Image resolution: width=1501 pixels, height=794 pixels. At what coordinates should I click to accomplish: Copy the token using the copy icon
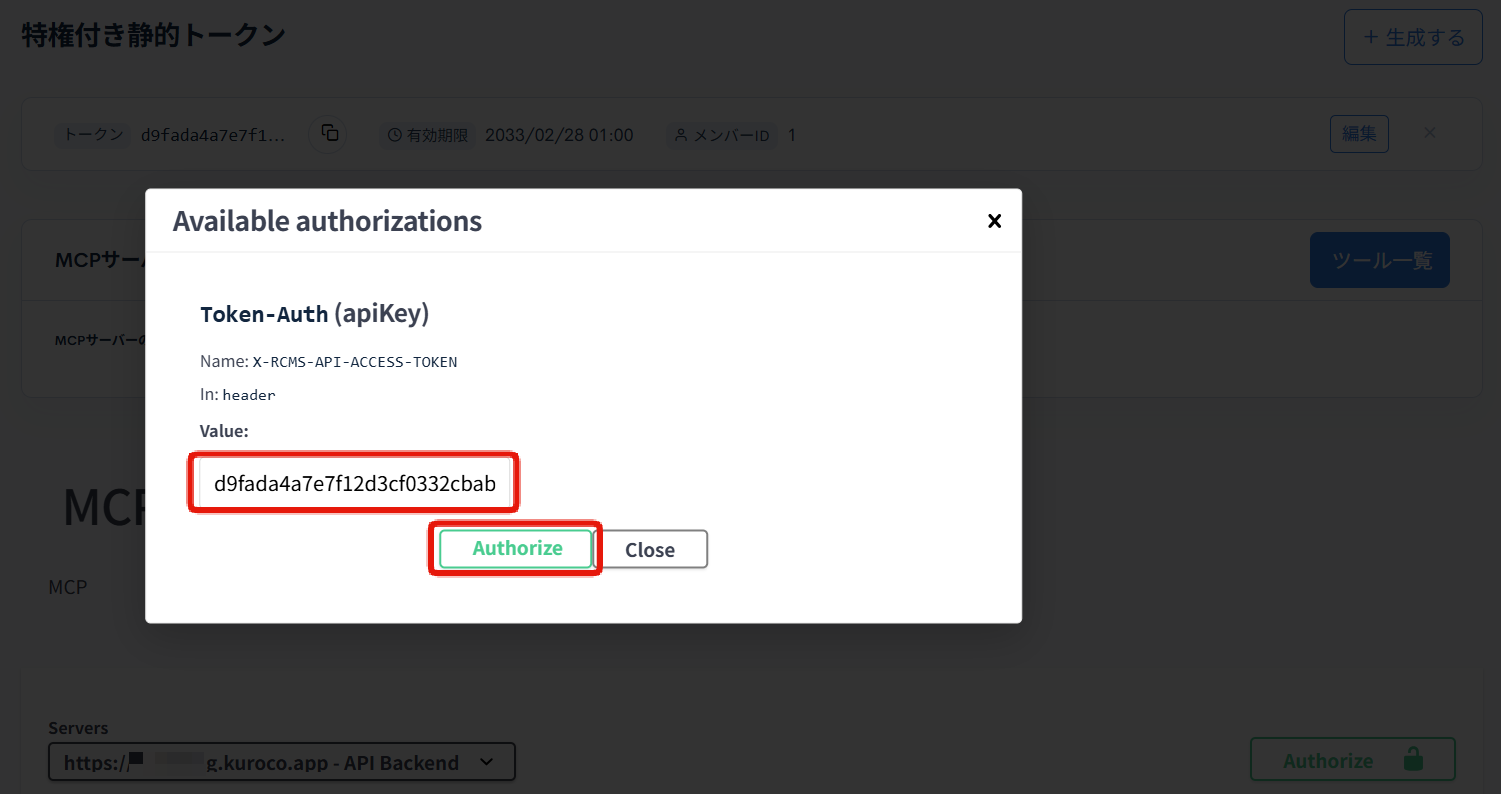(328, 133)
